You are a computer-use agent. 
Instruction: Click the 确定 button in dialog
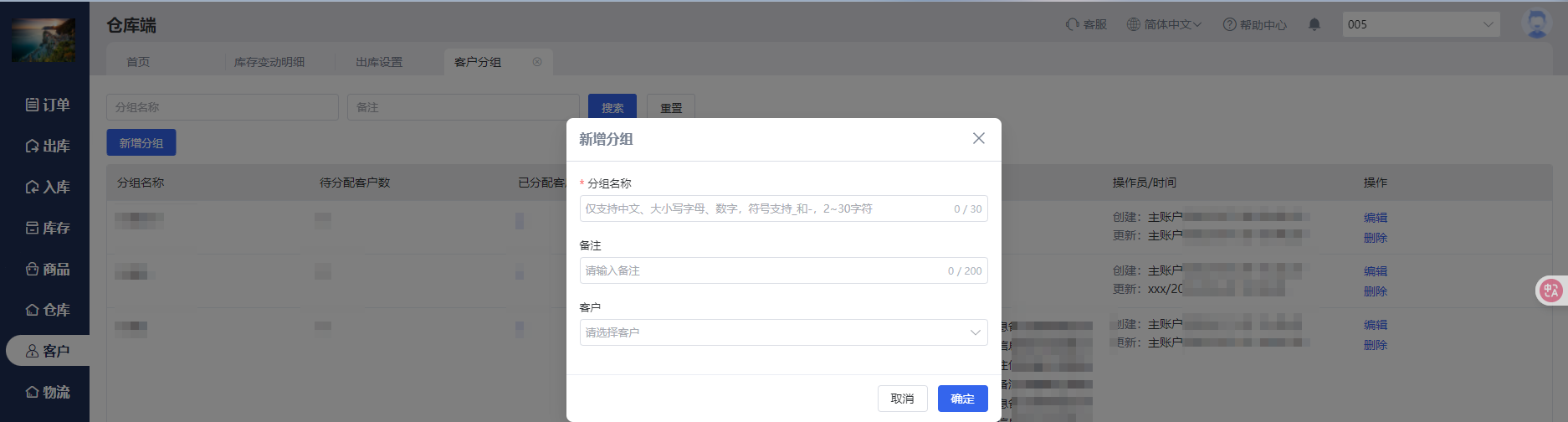coord(962,399)
